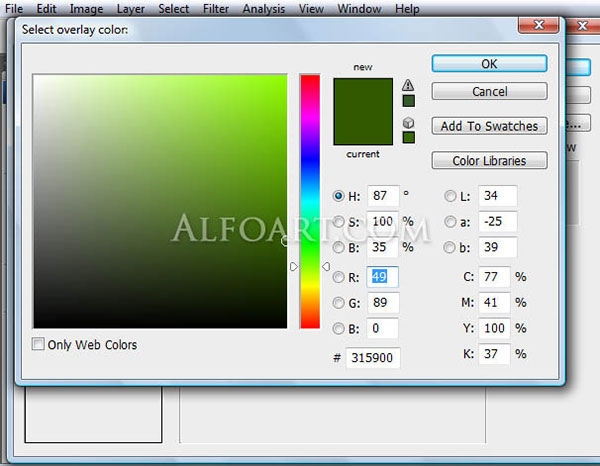Open the Analysis menu
The width and height of the screenshot is (600, 466).
coord(264,8)
